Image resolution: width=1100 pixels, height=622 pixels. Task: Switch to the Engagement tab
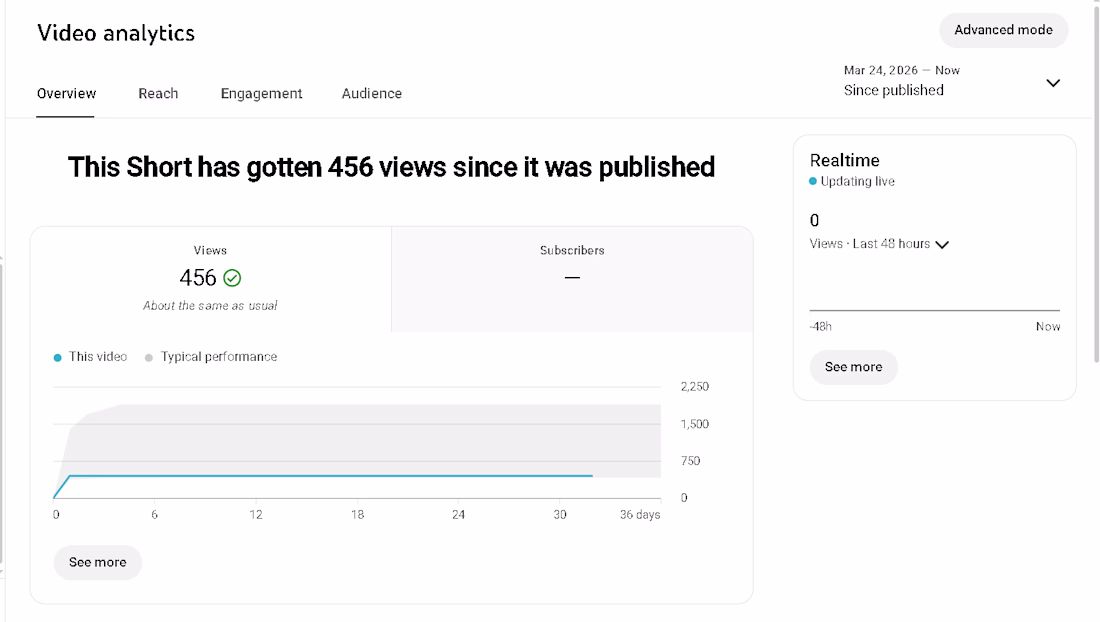coord(261,94)
